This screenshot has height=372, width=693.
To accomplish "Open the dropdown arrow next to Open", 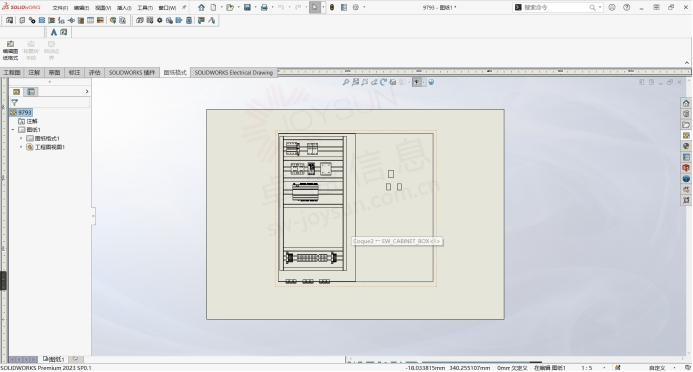I will pyautogui.click(x=239, y=8).
